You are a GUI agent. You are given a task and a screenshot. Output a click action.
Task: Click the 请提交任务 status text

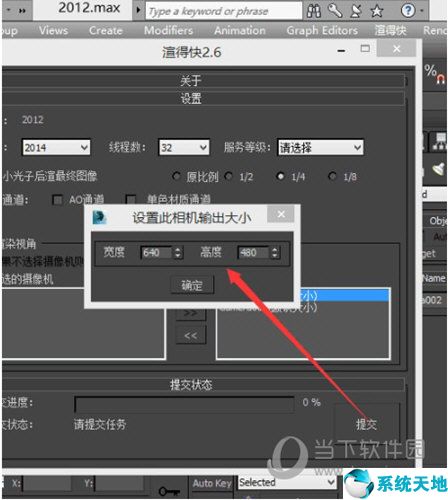pyautogui.click(x=100, y=424)
